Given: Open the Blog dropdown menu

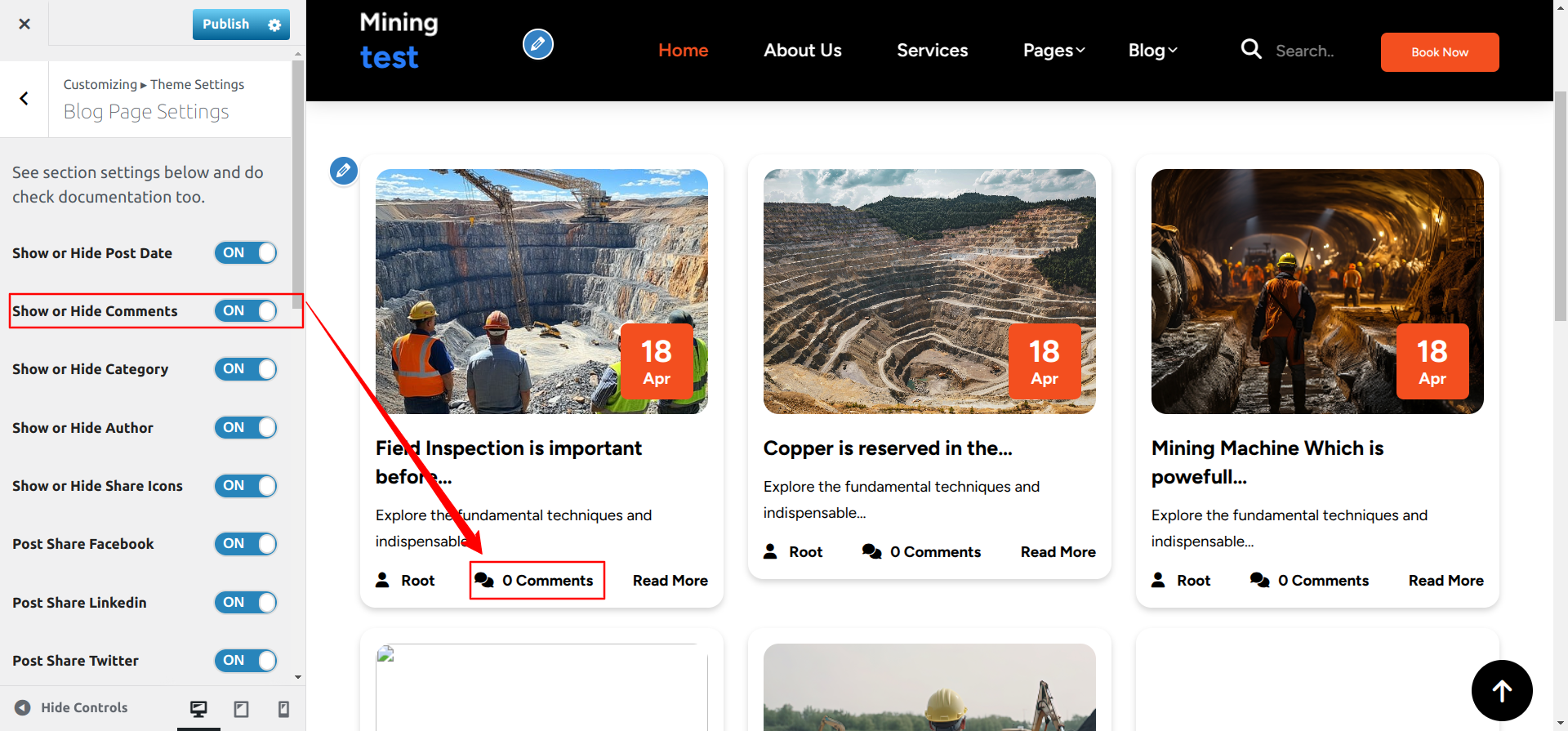Looking at the screenshot, I should point(1152,51).
